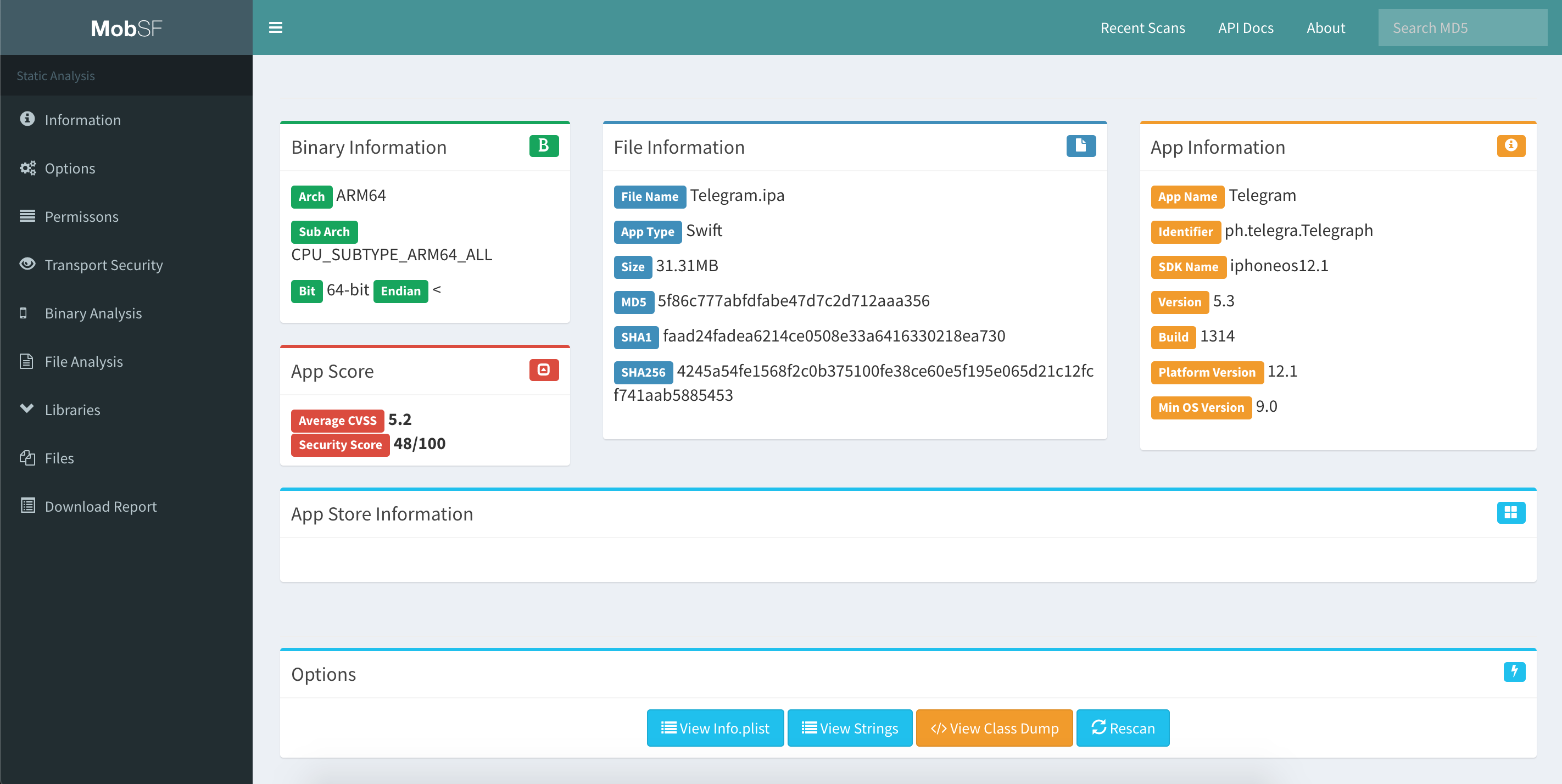
Task: Click the Rescan button
Action: coord(1123,727)
